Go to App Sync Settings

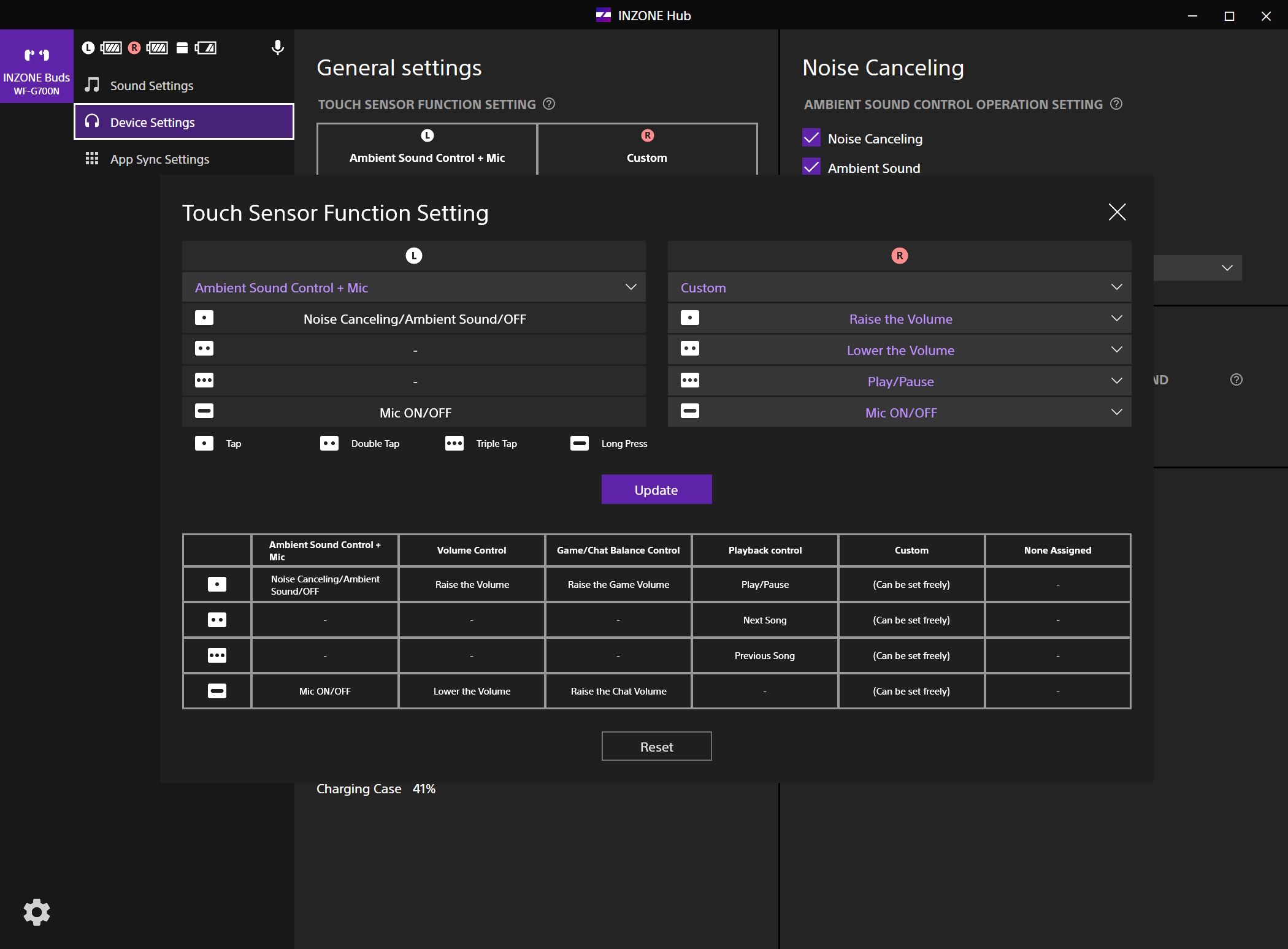159,159
